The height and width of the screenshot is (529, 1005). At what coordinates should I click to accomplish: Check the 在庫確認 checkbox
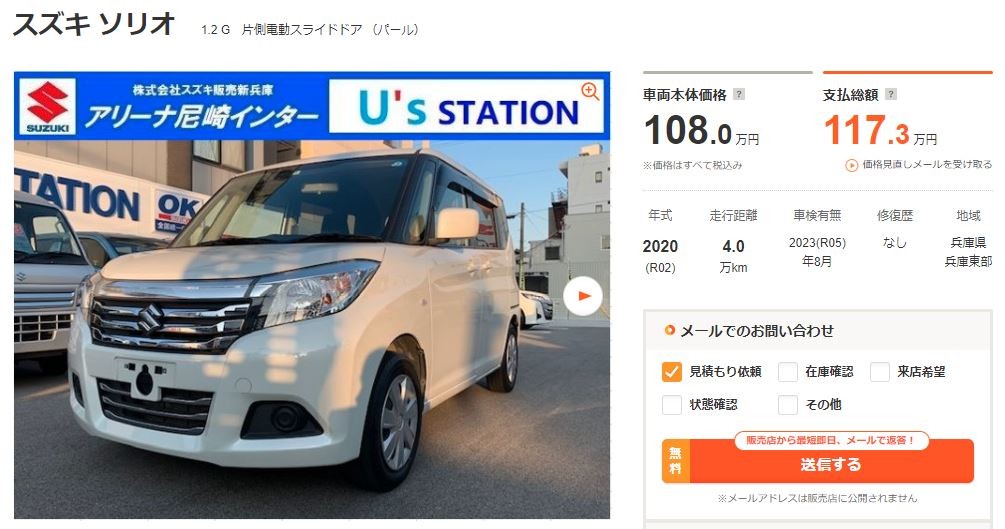click(x=788, y=372)
